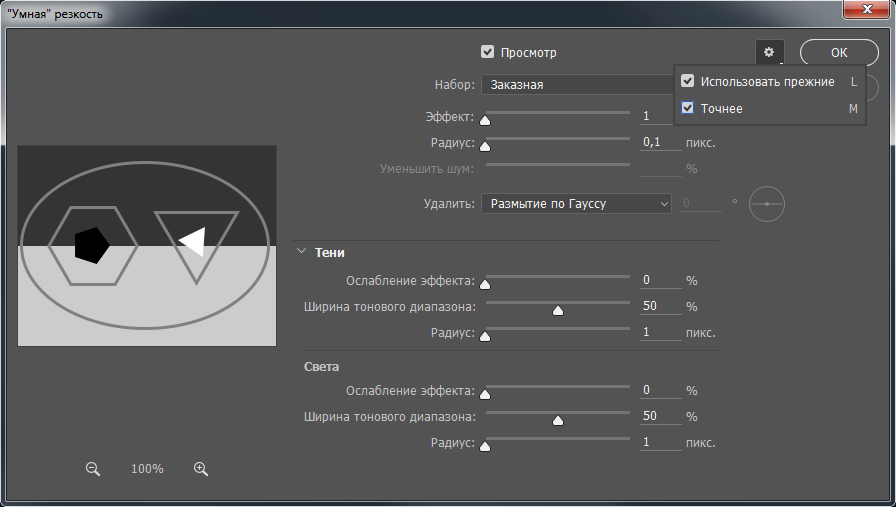
Task: Zoom in the preview with plus magnifier
Action: pos(201,469)
